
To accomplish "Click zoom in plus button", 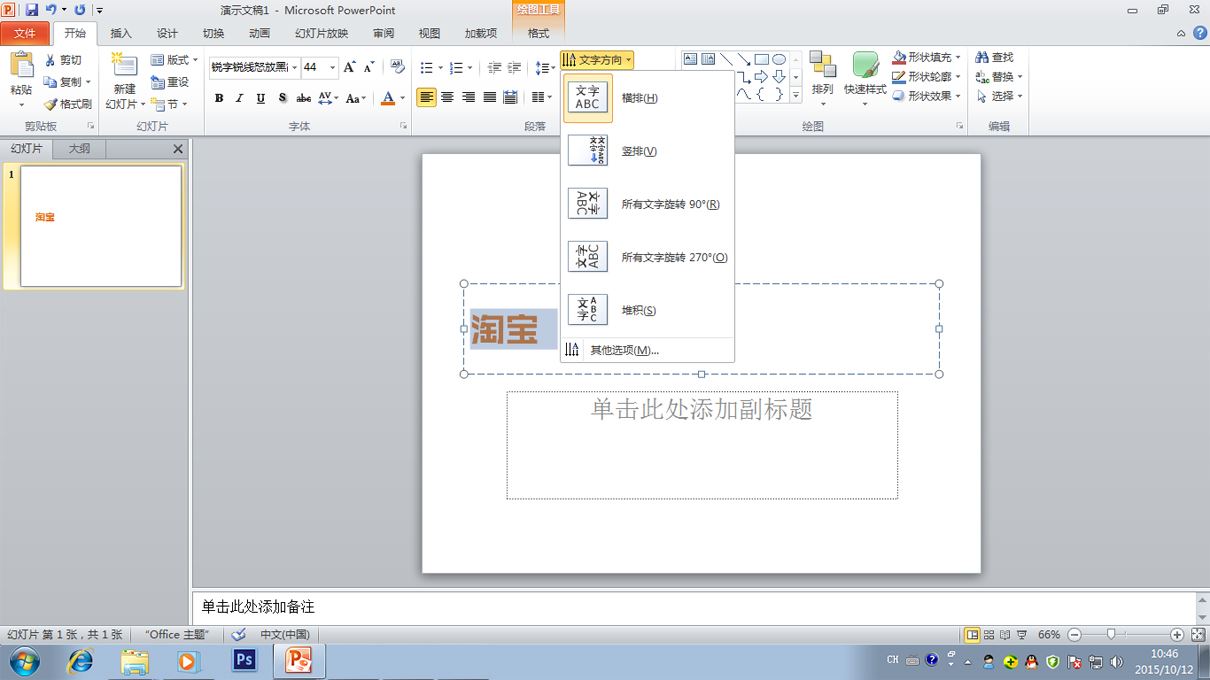I will click(x=1177, y=634).
